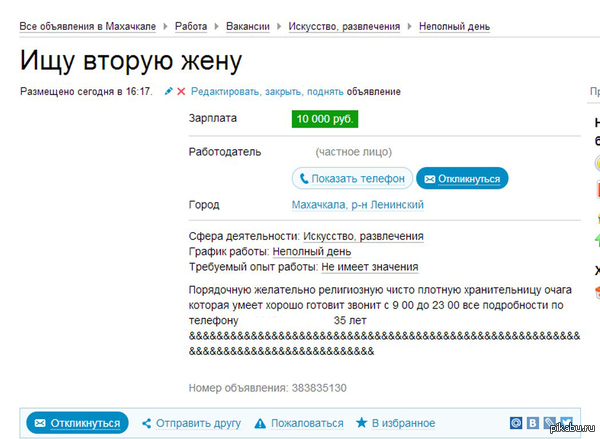600x439 pixels.
Task: Click the warning triangle icon for Пожаловаться
Action: coord(260,423)
